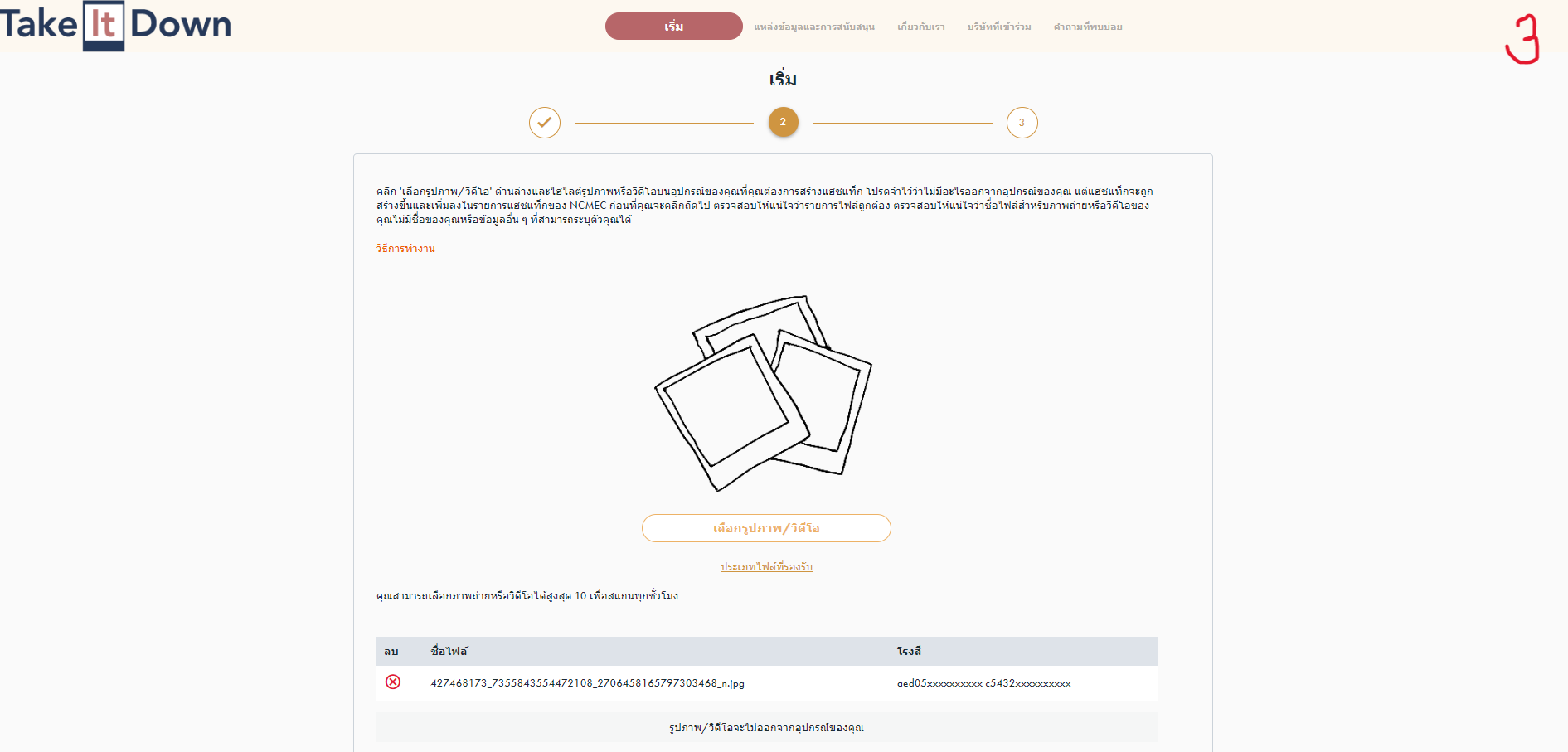The height and width of the screenshot is (752, 1568).
Task: Click the red handwritten number 3
Action: (1522, 39)
